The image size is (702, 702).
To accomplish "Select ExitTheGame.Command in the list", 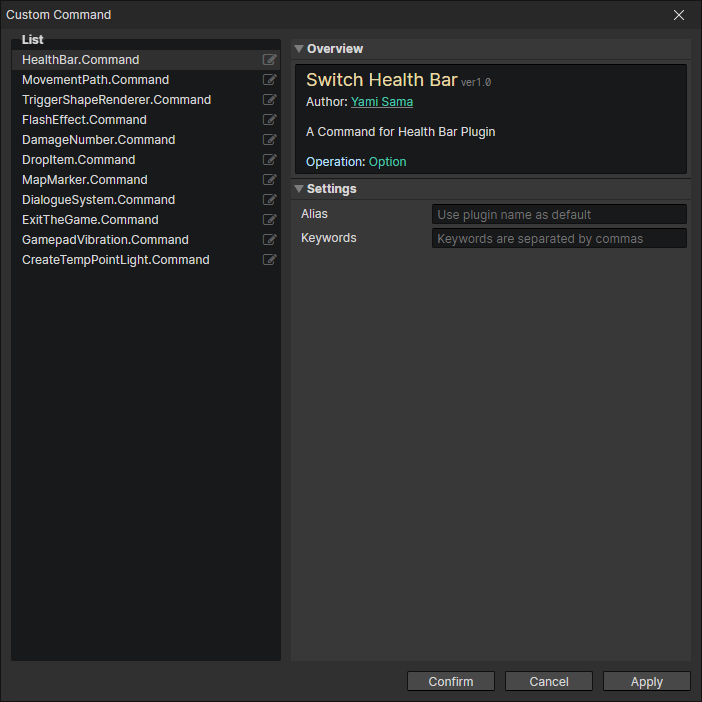I will pyautogui.click(x=146, y=219).
